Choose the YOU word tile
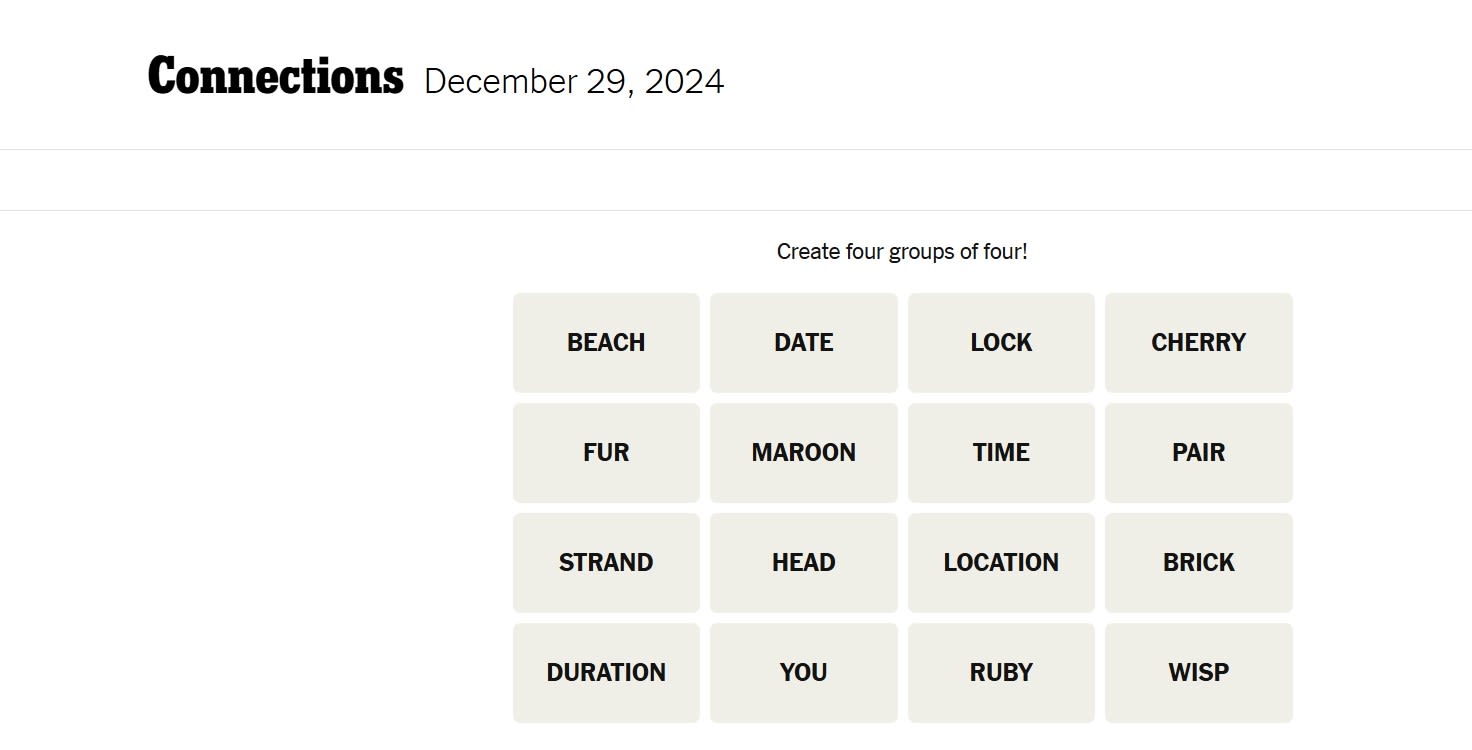Viewport: 1472px width, 750px height. (803, 673)
